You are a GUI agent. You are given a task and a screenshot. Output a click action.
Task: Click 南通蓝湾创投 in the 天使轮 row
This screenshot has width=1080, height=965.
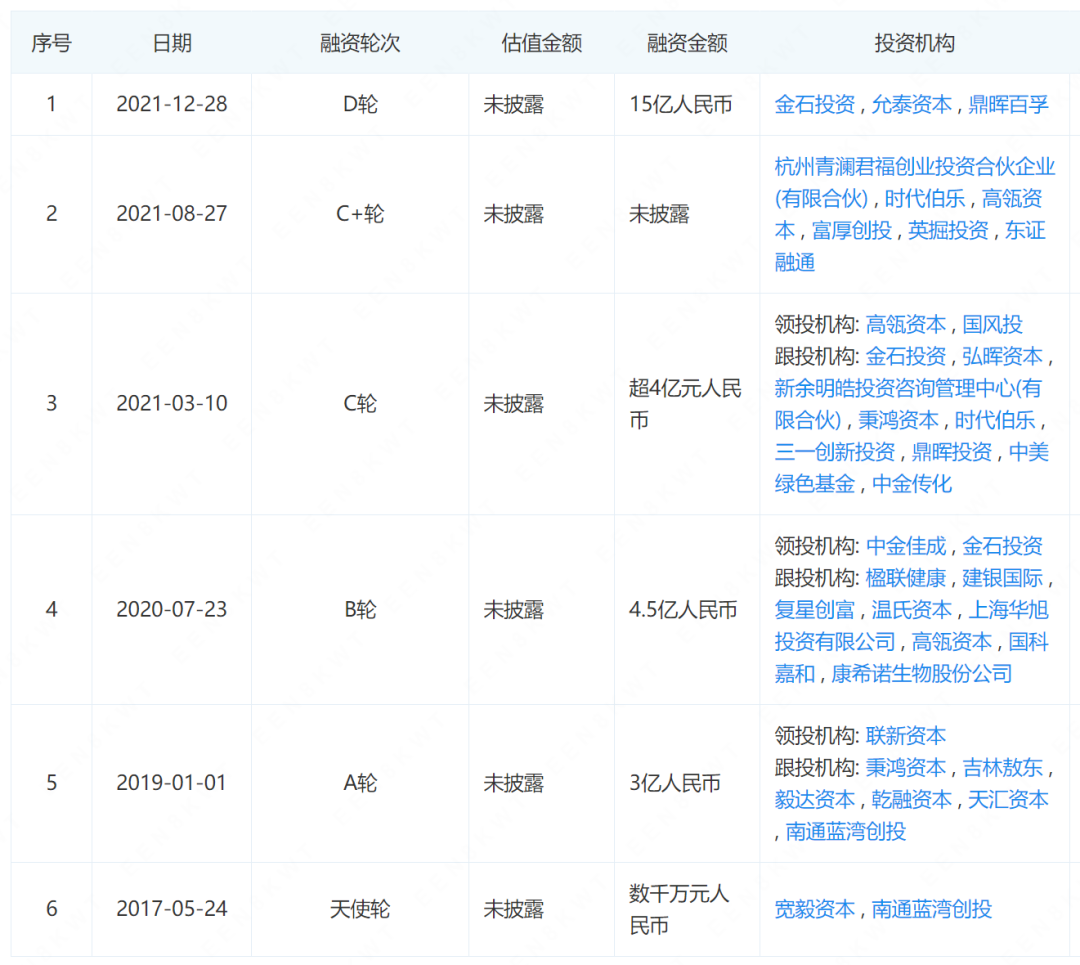931,910
